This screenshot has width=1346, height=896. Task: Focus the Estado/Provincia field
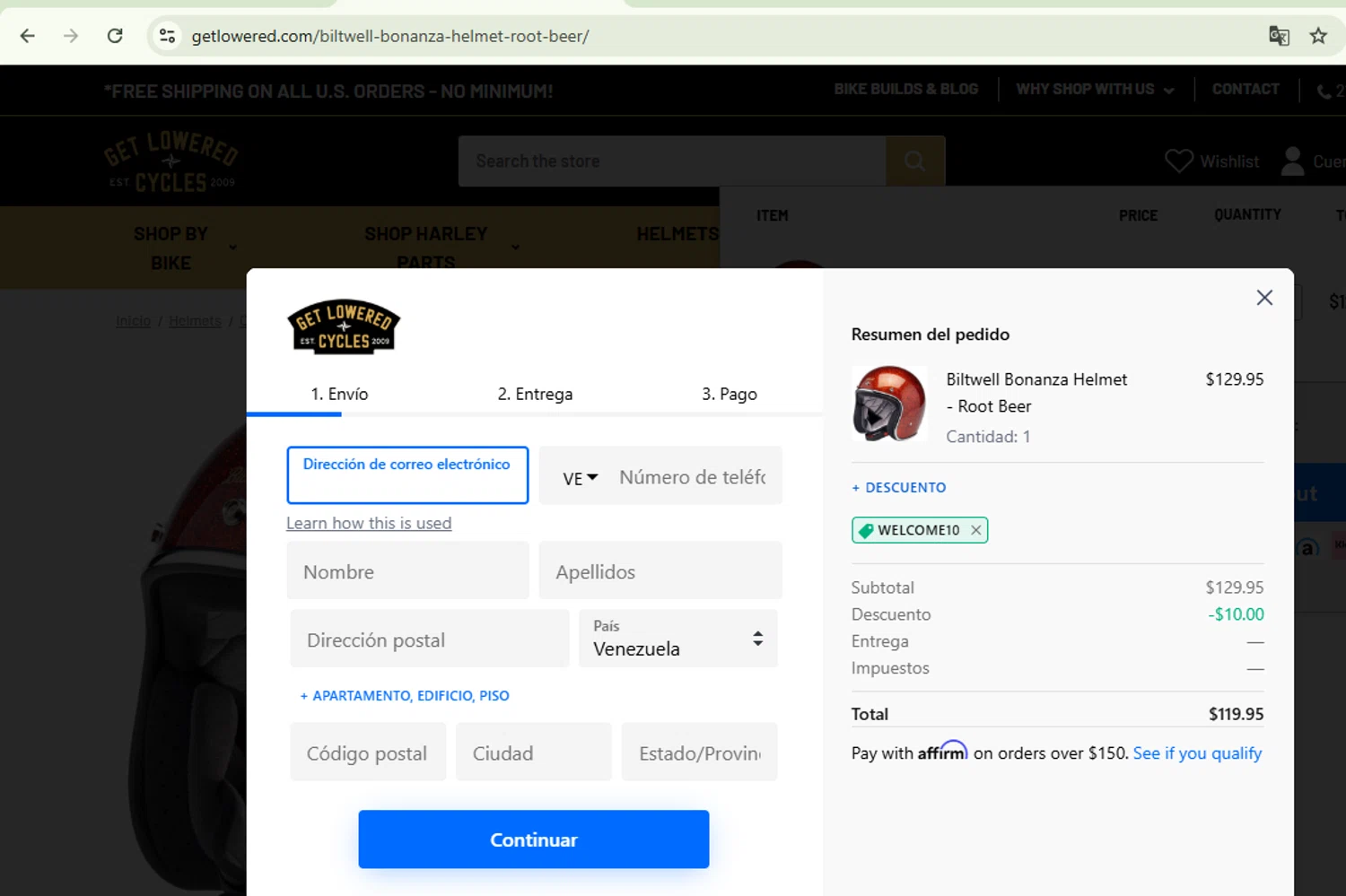700,752
